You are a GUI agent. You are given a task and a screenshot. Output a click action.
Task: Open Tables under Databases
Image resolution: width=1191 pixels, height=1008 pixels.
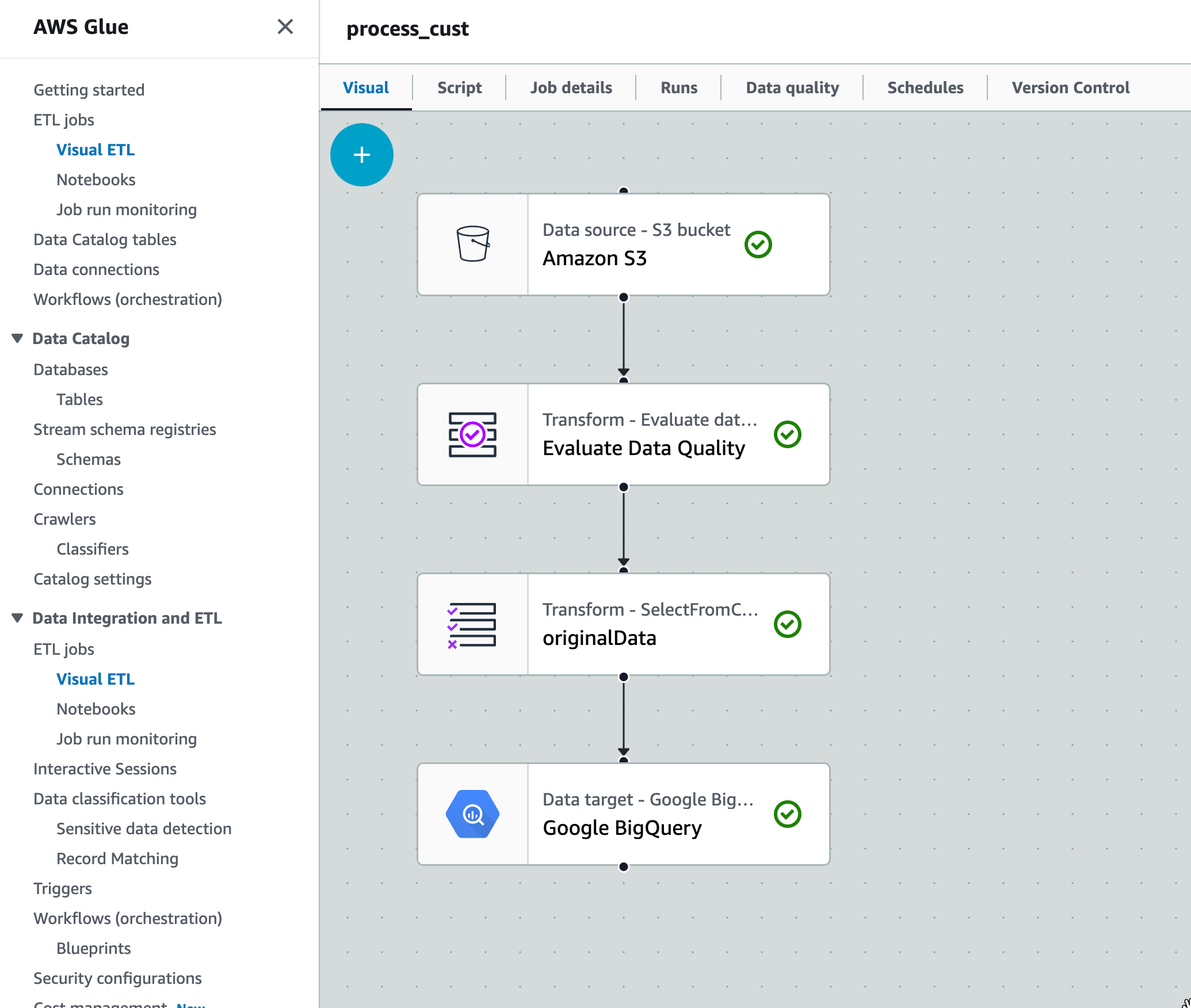coord(79,399)
